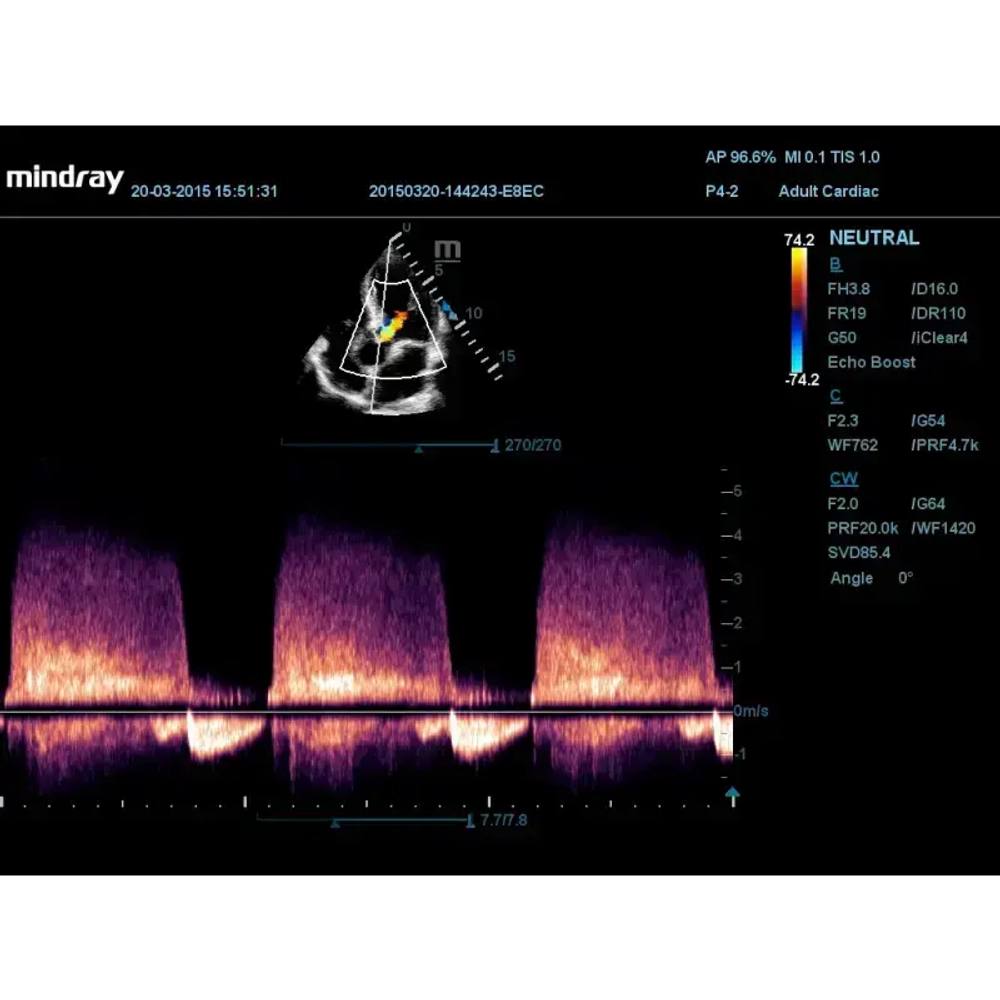Click the spectrum cine triangle near 7.7/7.8
The height and width of the screenshot is (1000, 1000).
(x=335, y=824)
